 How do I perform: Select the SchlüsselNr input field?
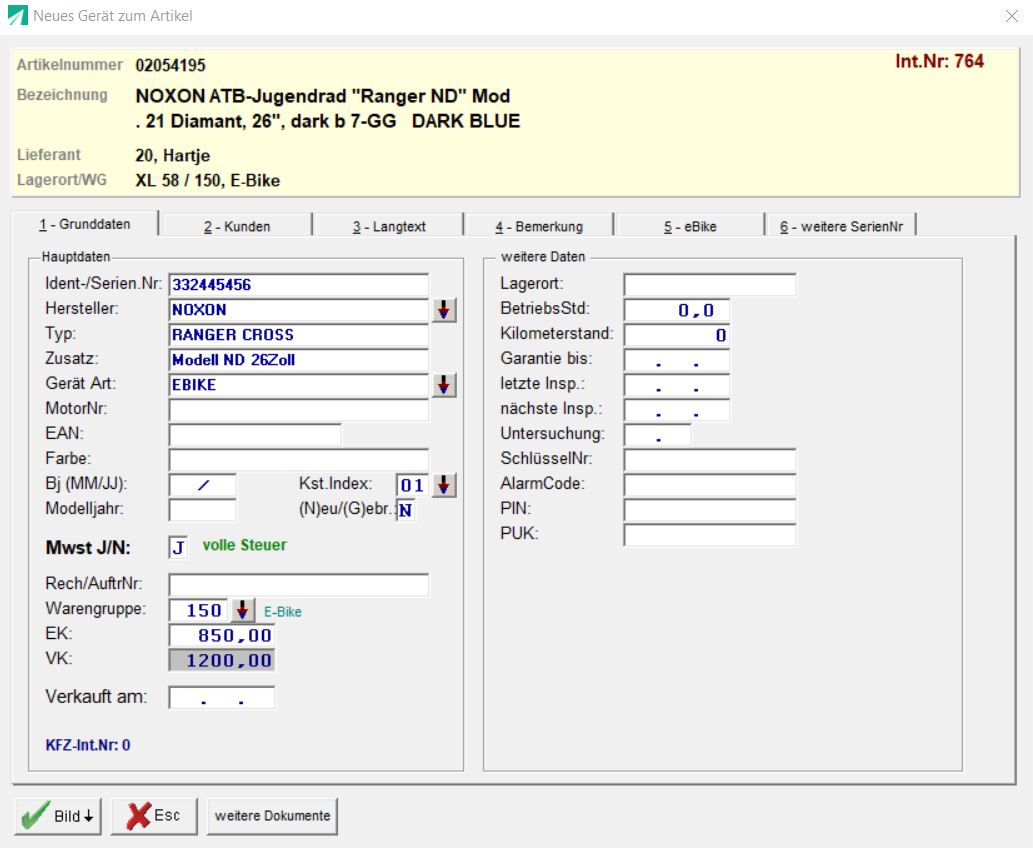[x=709, y=460]
